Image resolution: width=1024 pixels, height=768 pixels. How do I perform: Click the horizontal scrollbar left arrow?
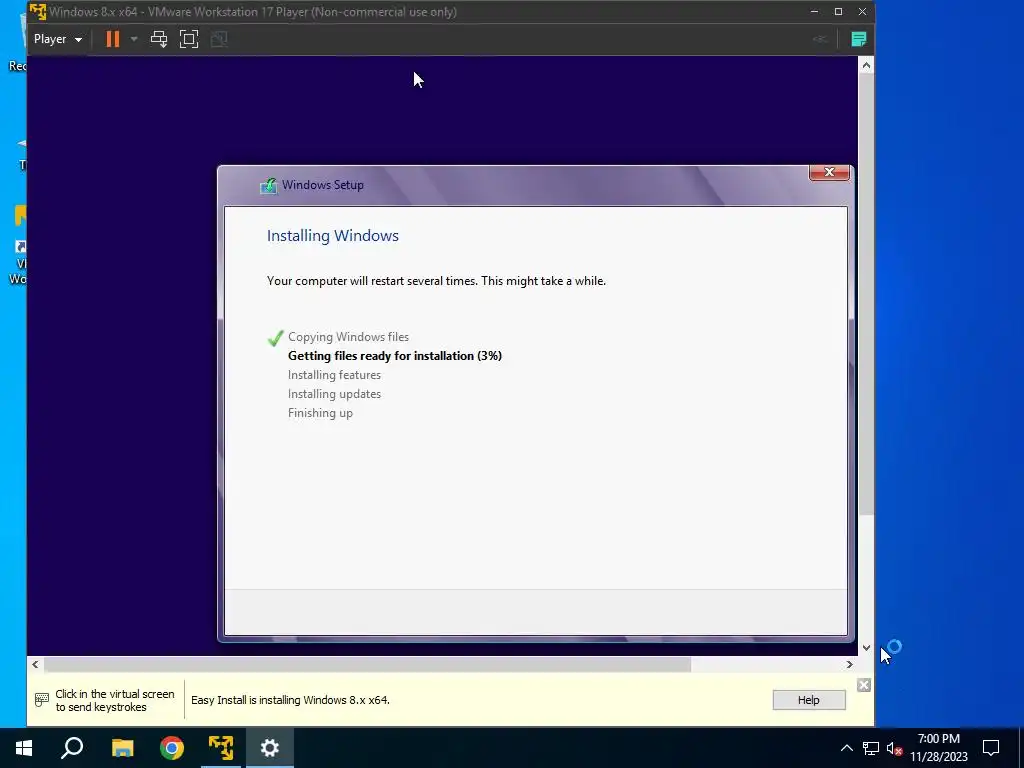pos(35,665)
